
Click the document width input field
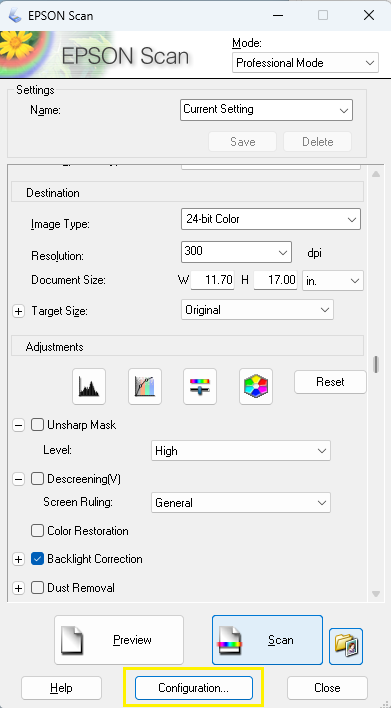[212, 280]
